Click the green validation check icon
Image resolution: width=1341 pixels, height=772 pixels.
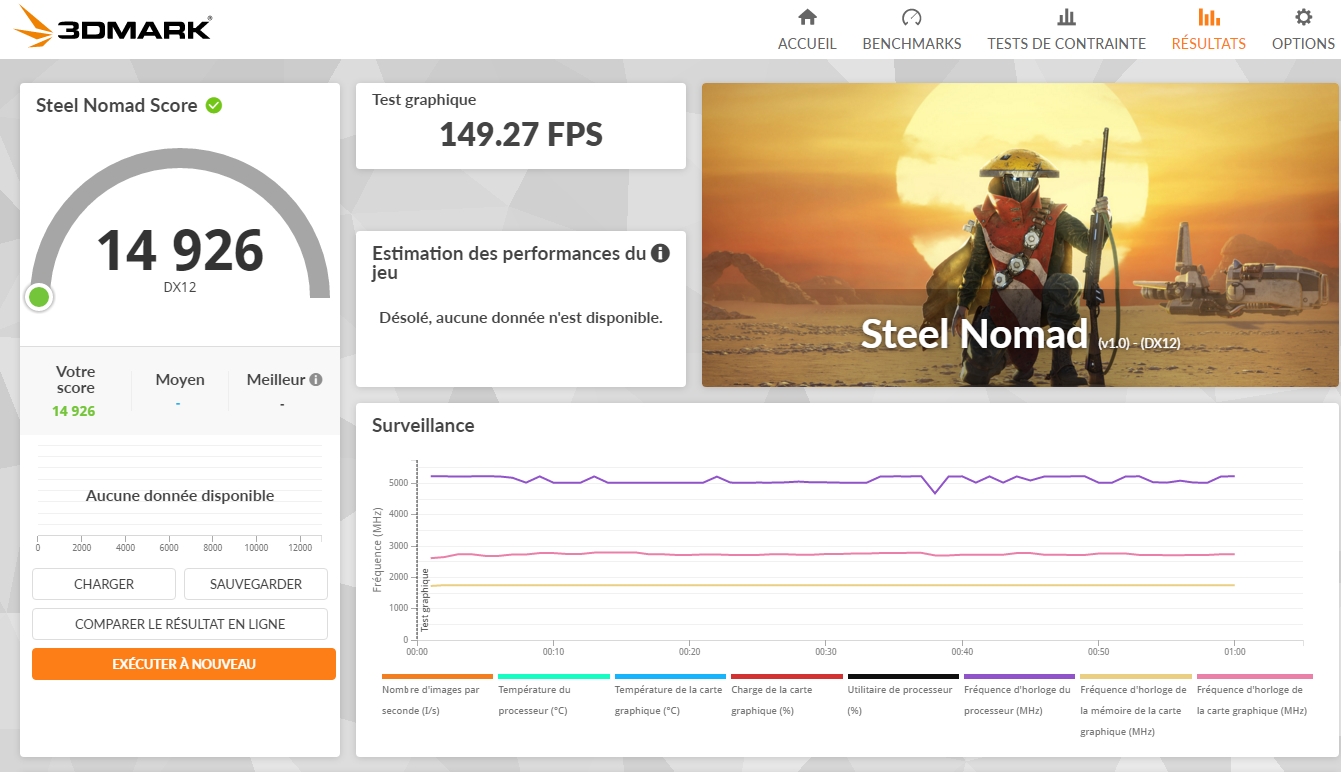(x=214, y=105)
